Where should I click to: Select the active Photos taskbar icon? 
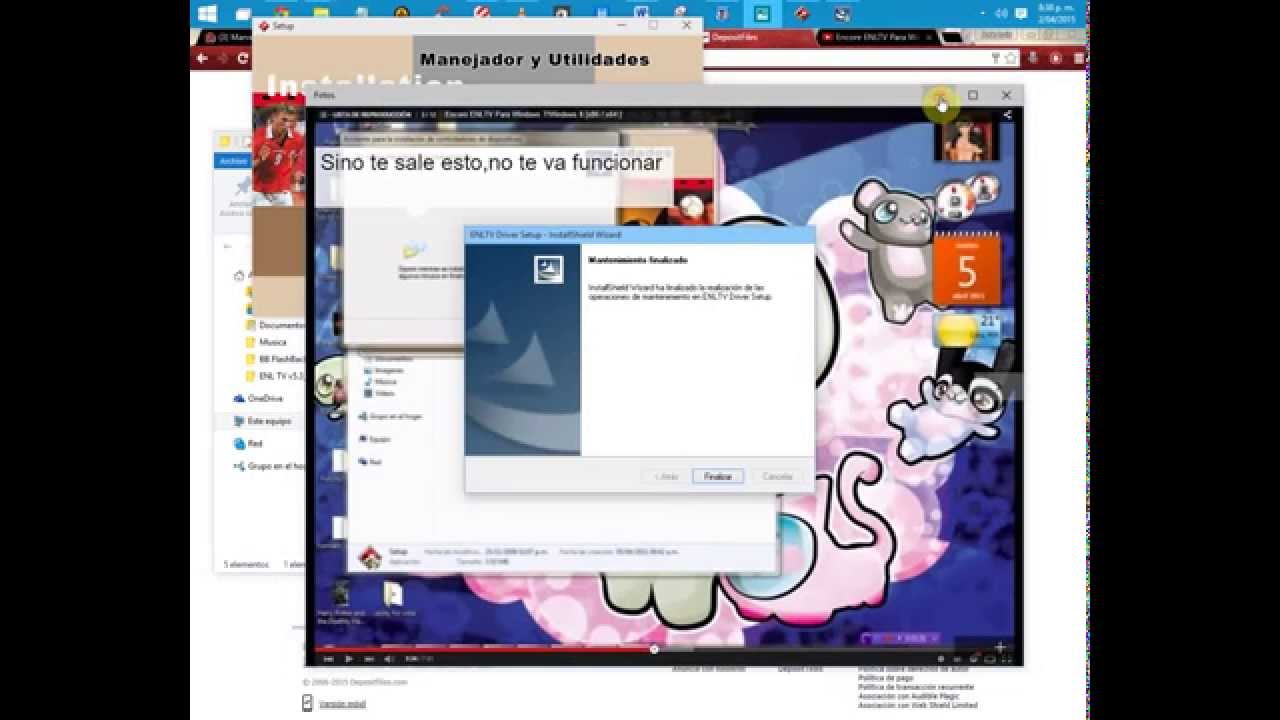point(761,14)
